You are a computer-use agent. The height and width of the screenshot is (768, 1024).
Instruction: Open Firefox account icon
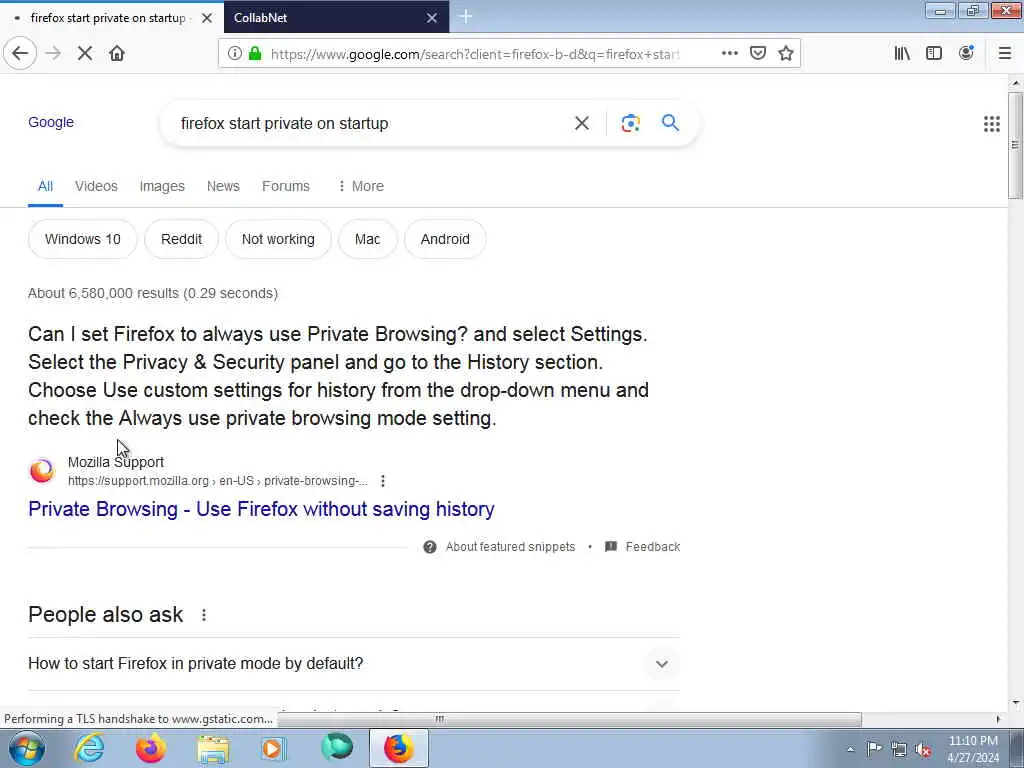966,54
